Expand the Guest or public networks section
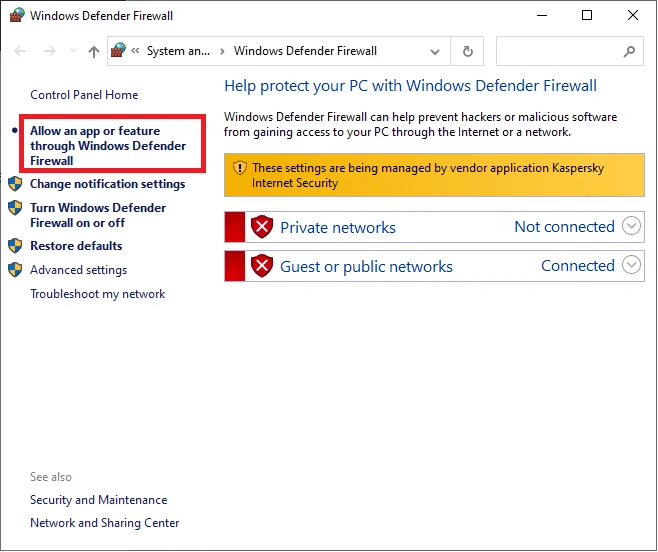The image size is (658, 552). click(631, 265)
